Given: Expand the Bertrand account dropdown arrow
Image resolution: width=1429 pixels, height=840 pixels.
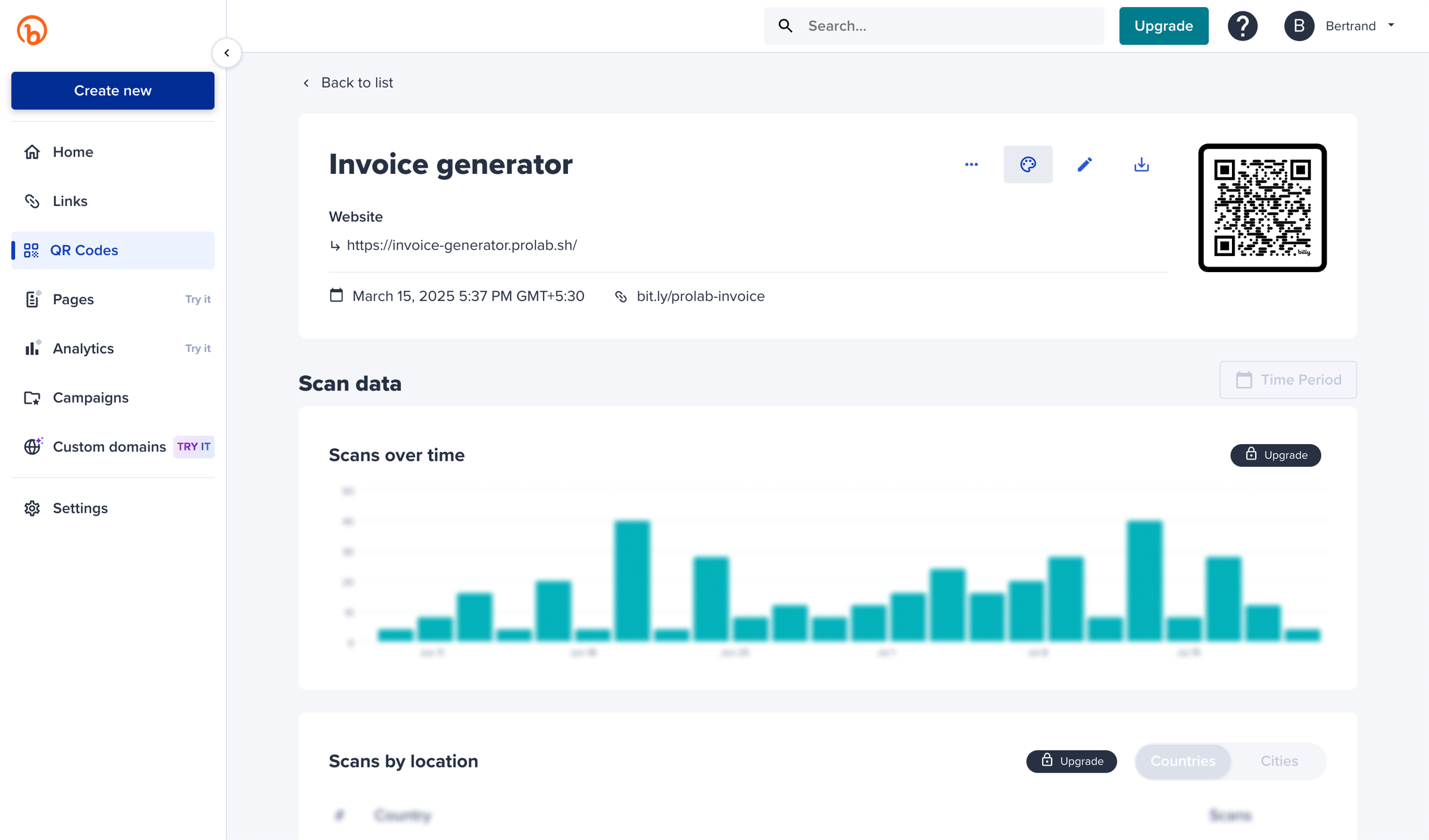Looking at the screenshot, I should 1391,25.
